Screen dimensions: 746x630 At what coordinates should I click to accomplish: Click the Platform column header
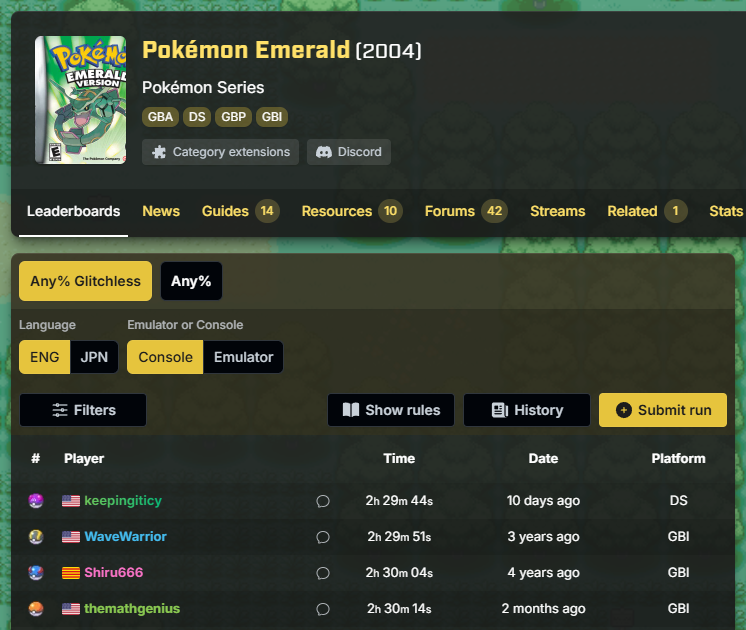coord(678,458)
